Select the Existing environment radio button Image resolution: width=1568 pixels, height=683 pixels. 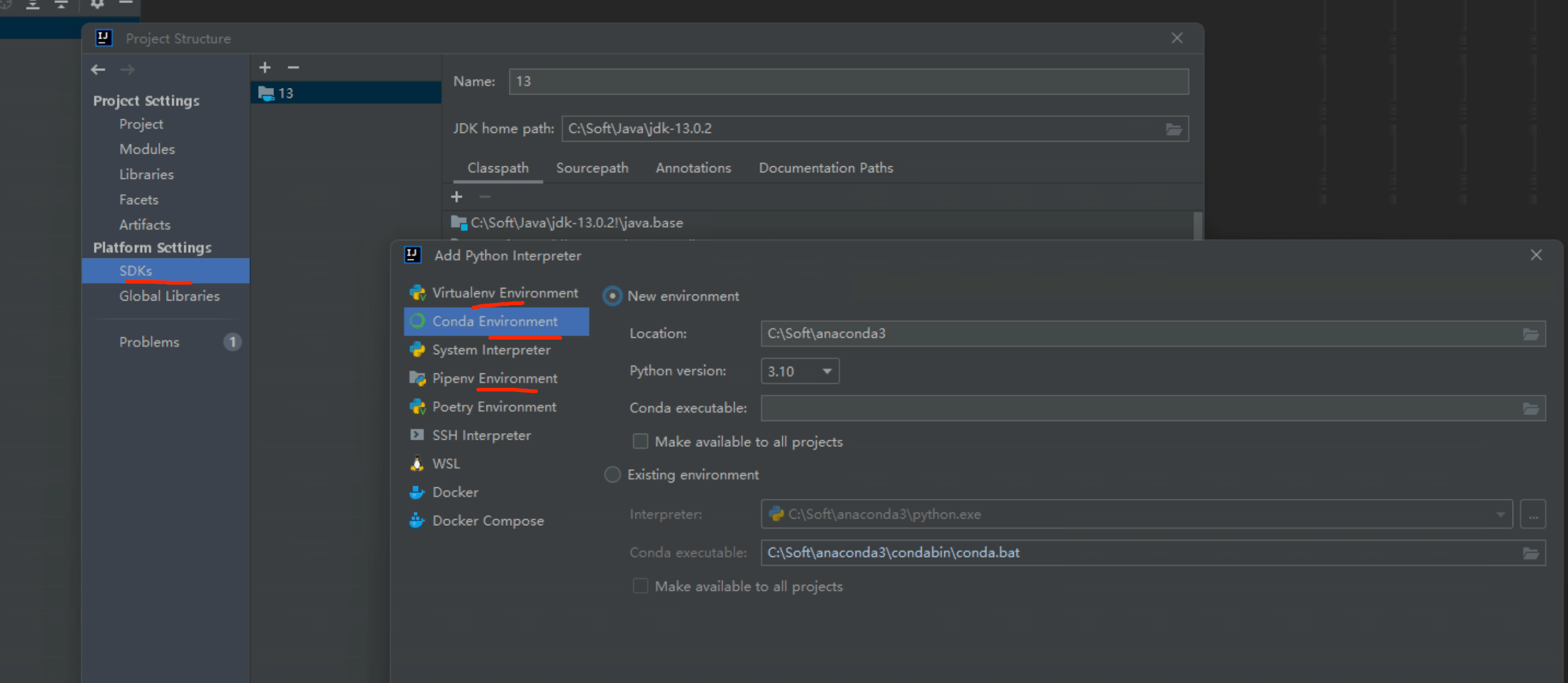(x=612, y=475)
